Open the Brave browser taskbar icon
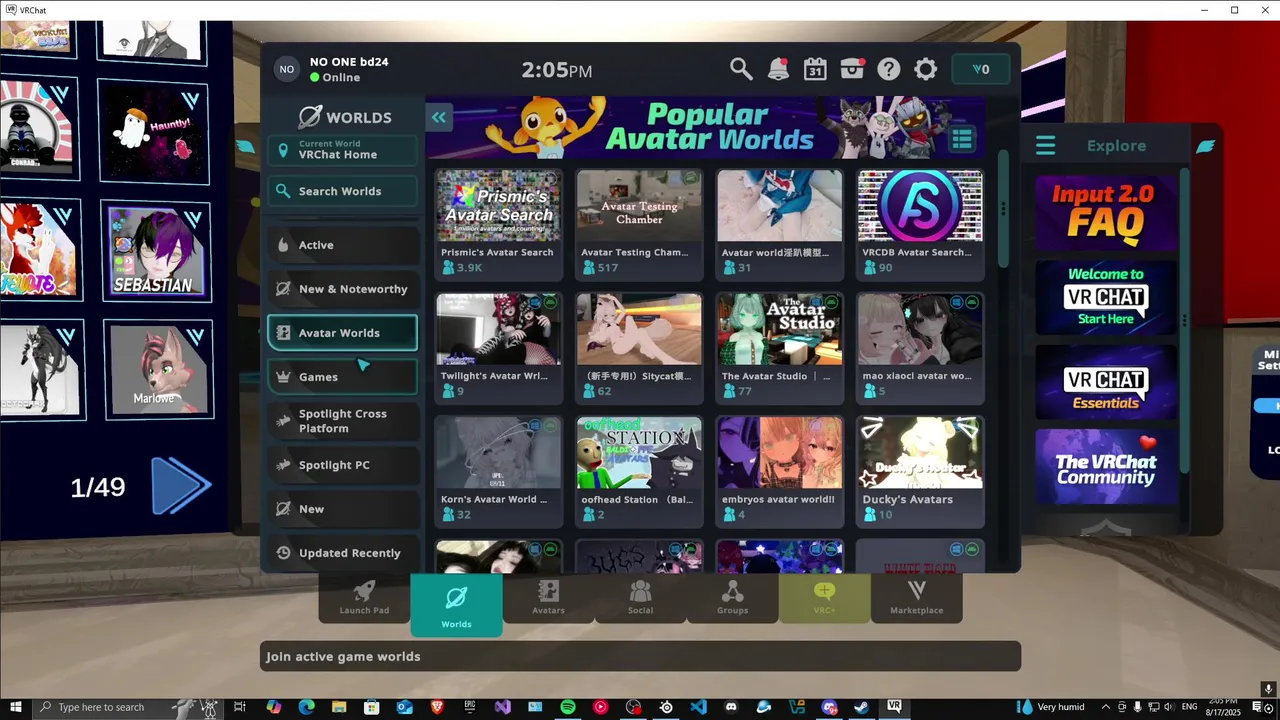Screen dimensions: 1280x720 point(437,707)
